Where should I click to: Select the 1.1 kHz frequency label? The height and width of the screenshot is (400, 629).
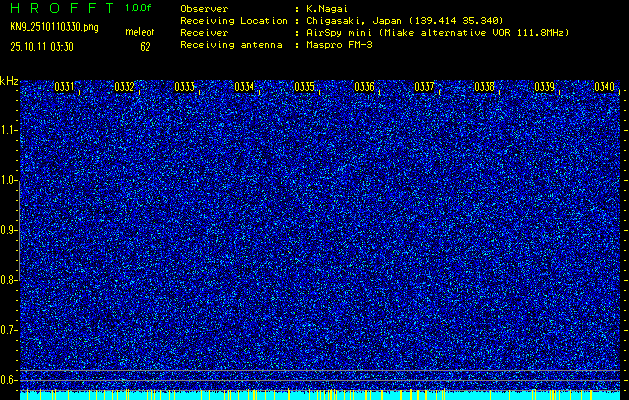[x=9, y=130]
